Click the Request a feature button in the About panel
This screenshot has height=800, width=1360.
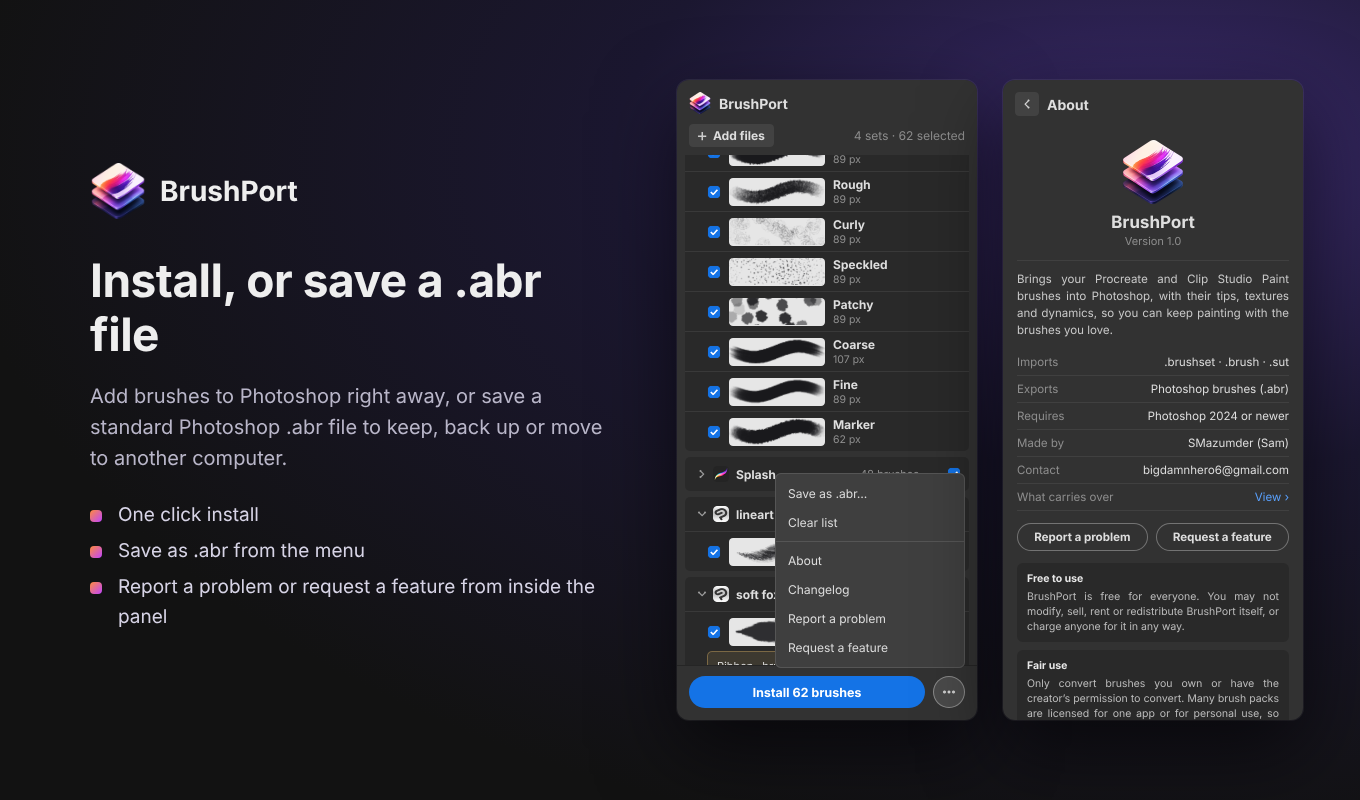point(1222,537)
